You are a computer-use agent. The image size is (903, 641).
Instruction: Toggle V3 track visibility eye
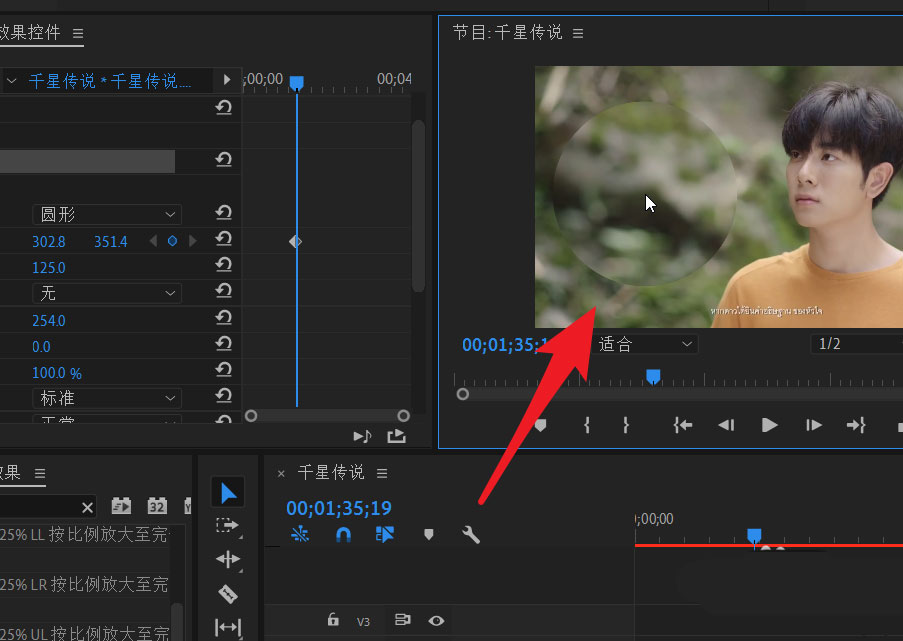pyautogui.click(x=436, y=621)
